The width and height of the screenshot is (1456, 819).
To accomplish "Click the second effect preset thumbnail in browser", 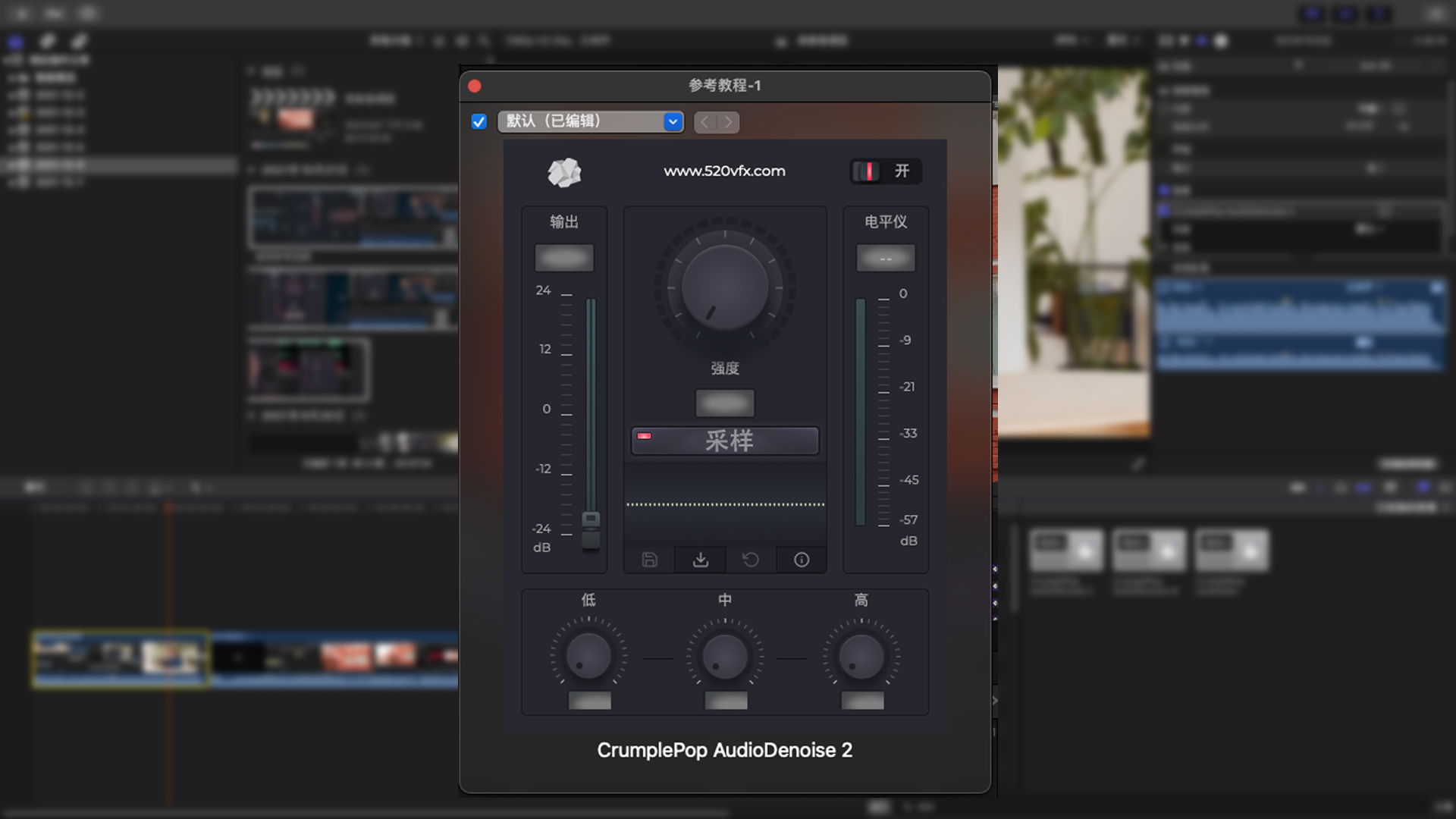I will [1149, 550].
